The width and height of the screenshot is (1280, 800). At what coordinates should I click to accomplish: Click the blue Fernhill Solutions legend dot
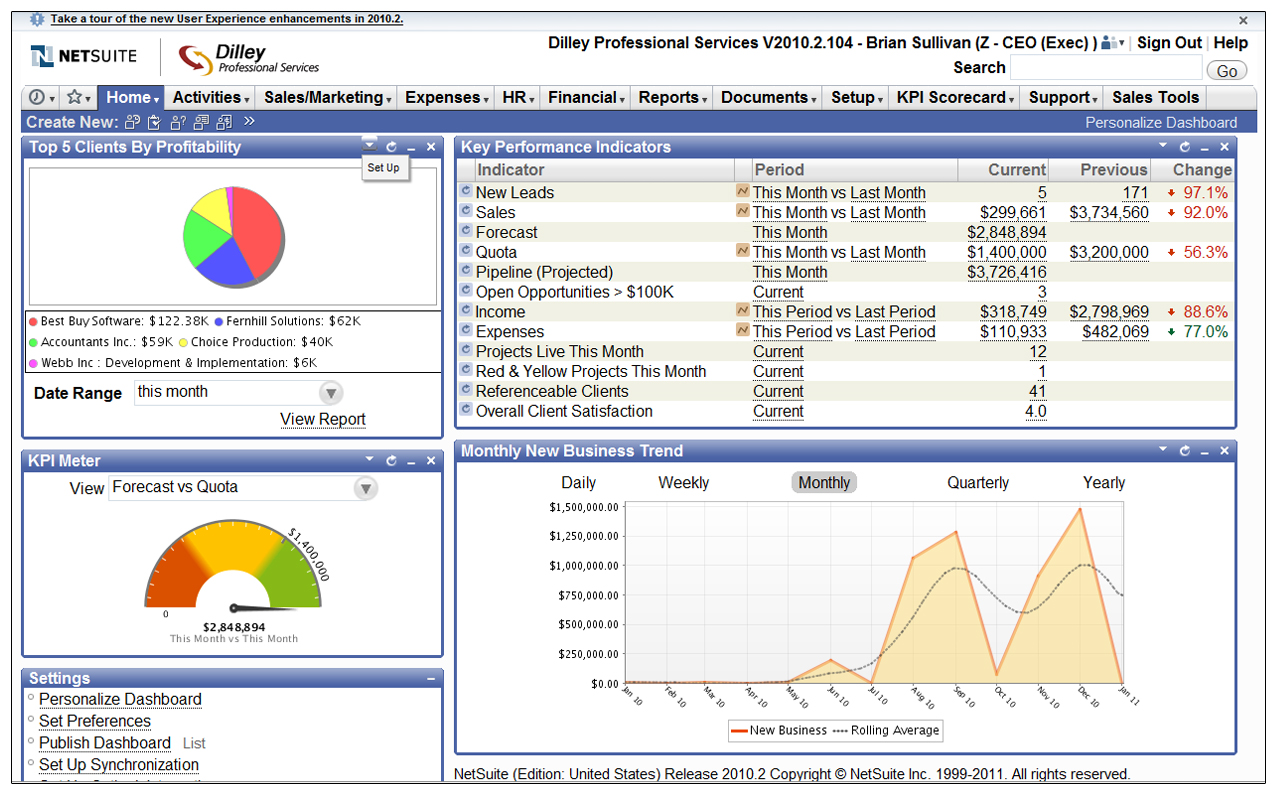click(219, 322)
